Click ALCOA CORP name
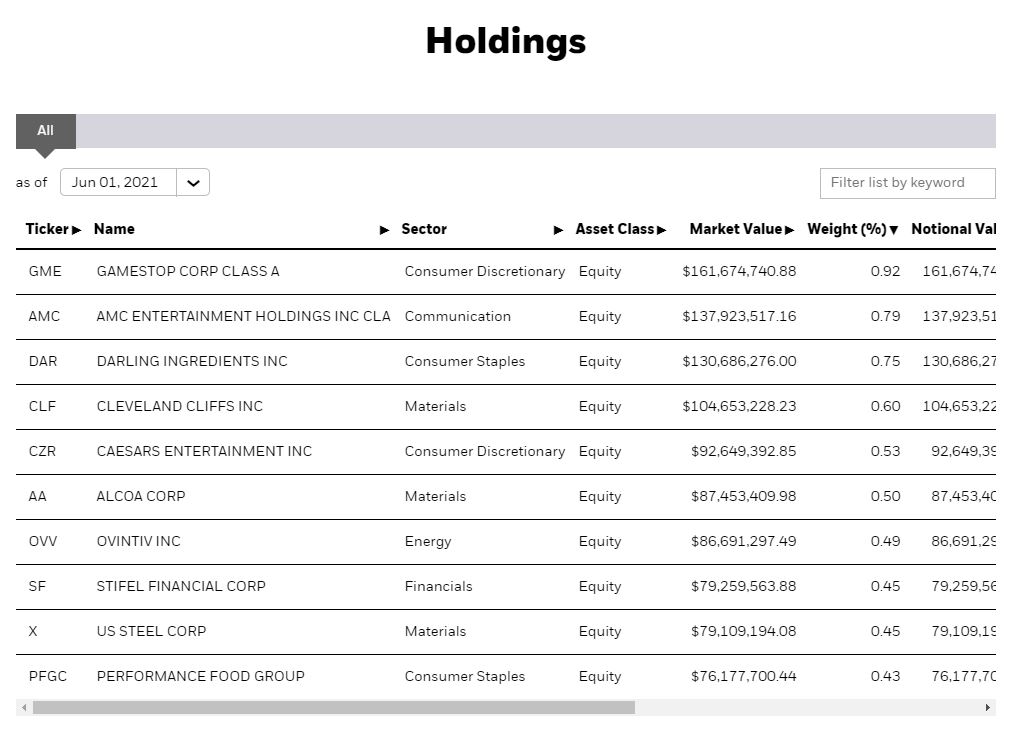Image resolution: width=1014 pixels, height=730 pixels. point(141,497)
